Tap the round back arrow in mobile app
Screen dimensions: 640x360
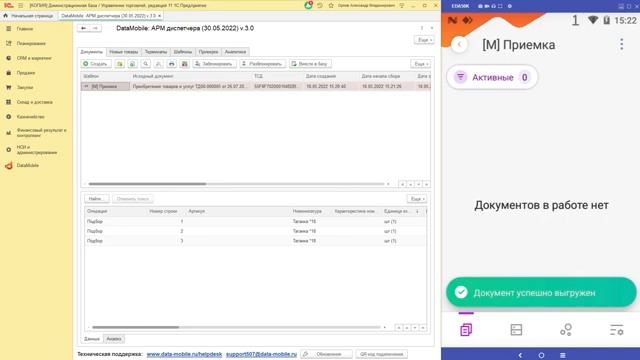click(x=460, y=44)
